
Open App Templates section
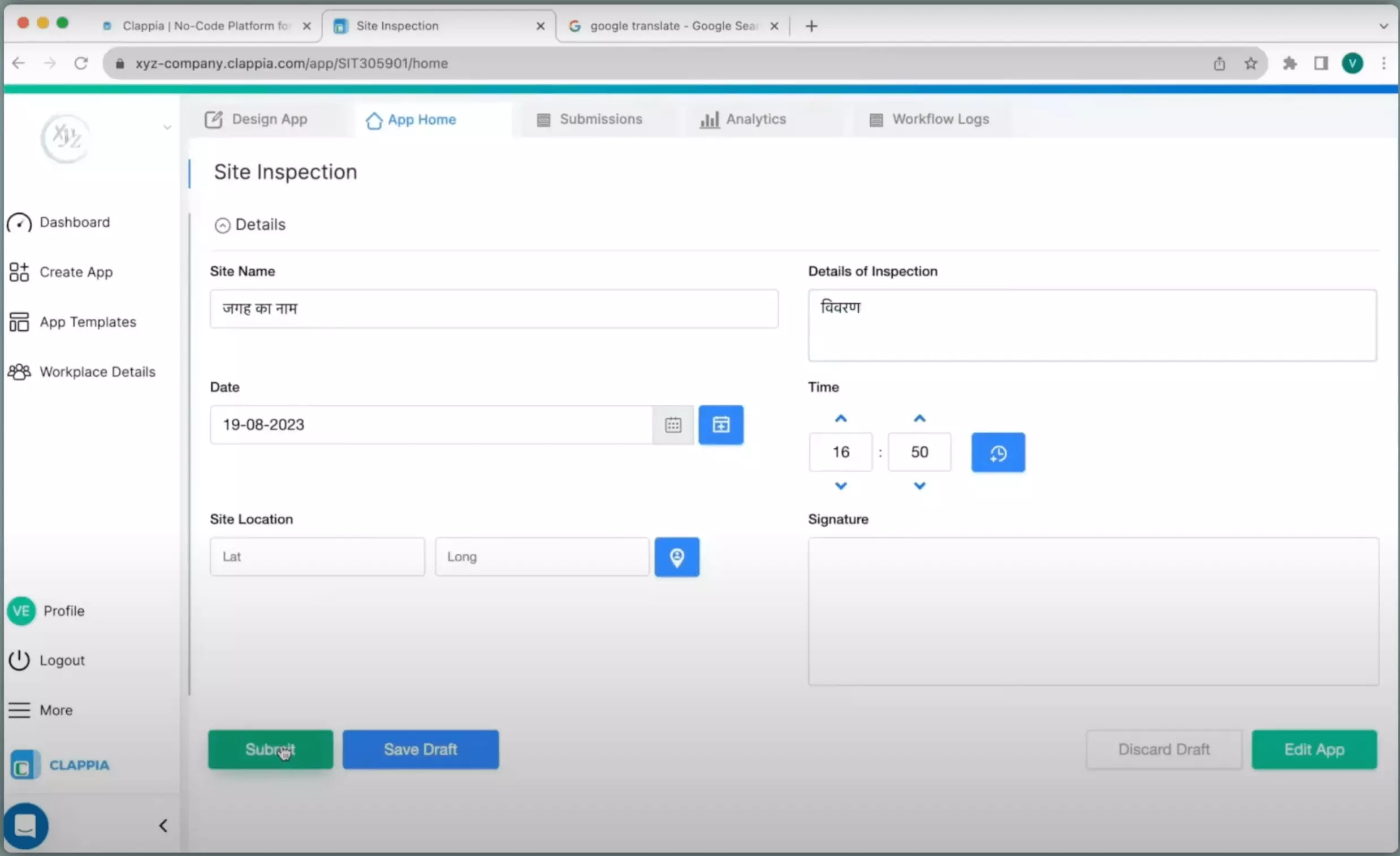[87, 322]
